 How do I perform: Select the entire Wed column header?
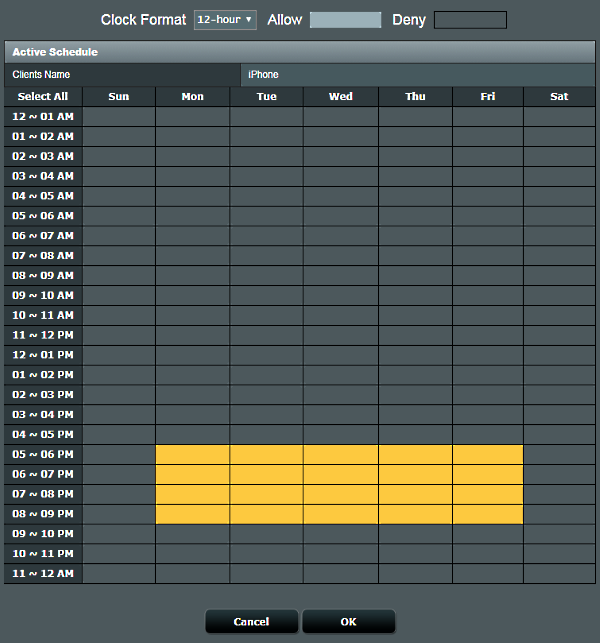click(x=341, y=96)
